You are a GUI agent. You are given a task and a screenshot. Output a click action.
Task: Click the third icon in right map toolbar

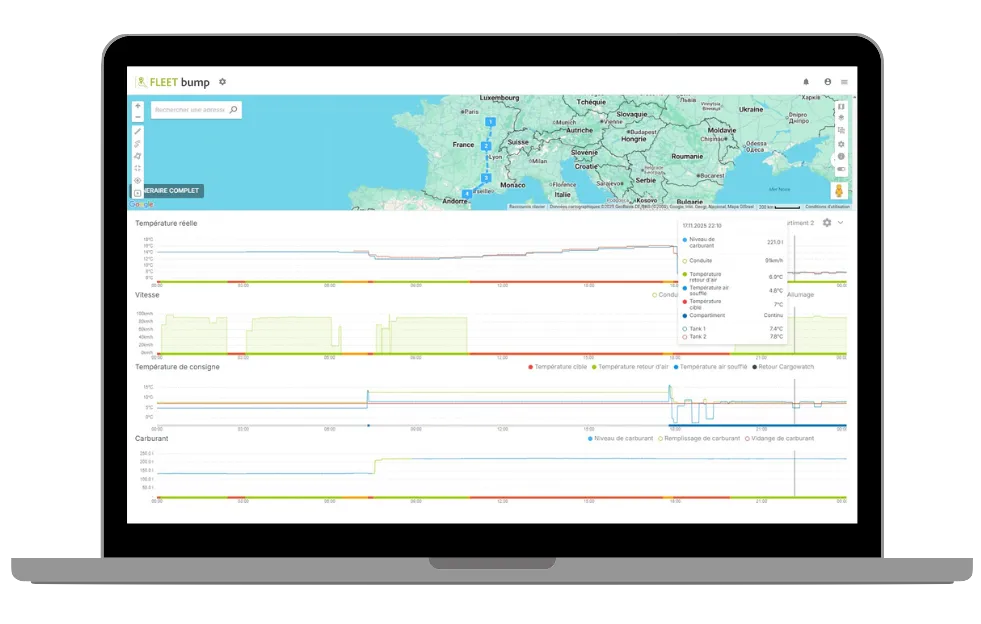pos(841,131)
